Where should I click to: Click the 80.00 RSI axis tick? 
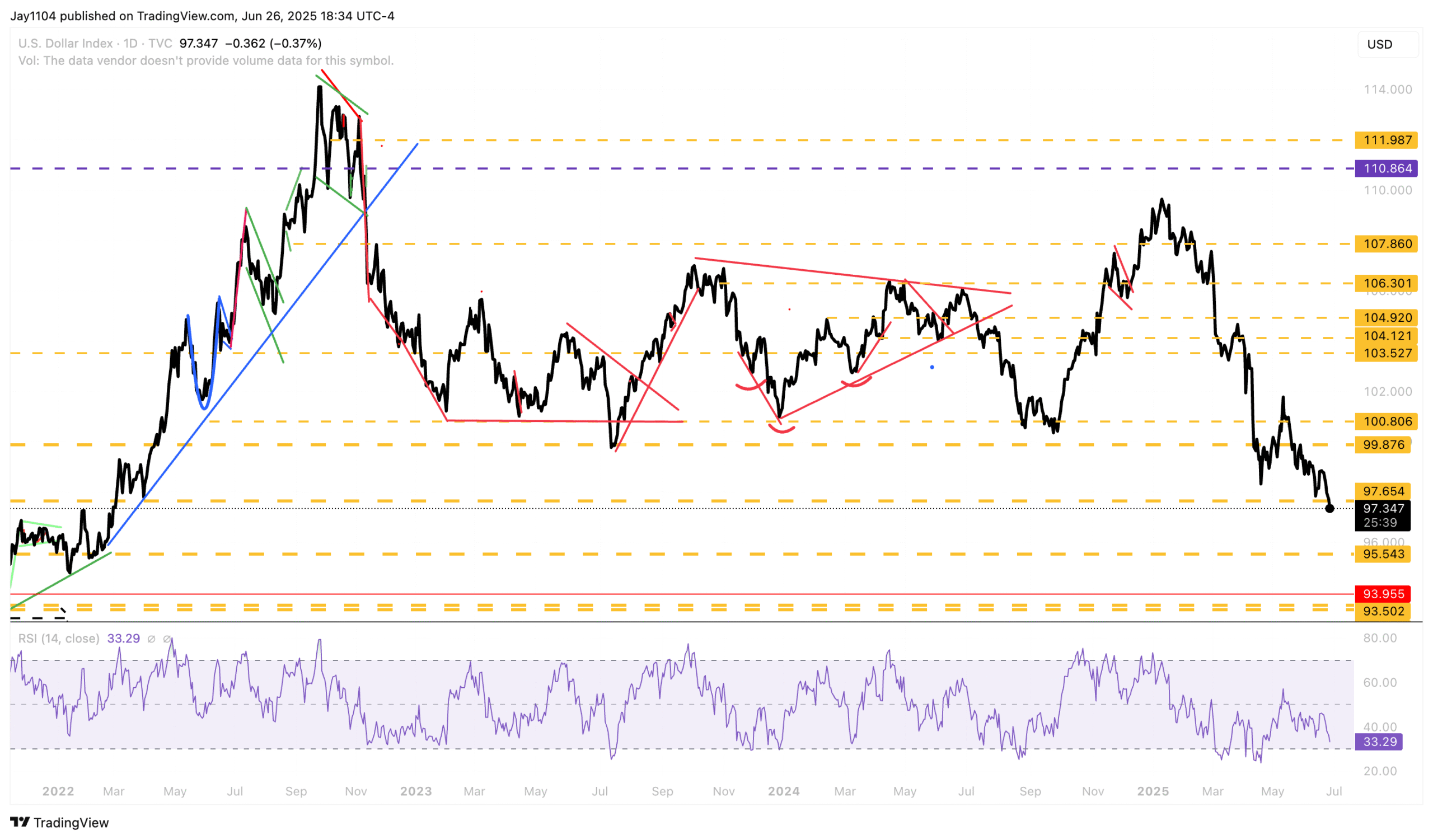pos(1380,638)
